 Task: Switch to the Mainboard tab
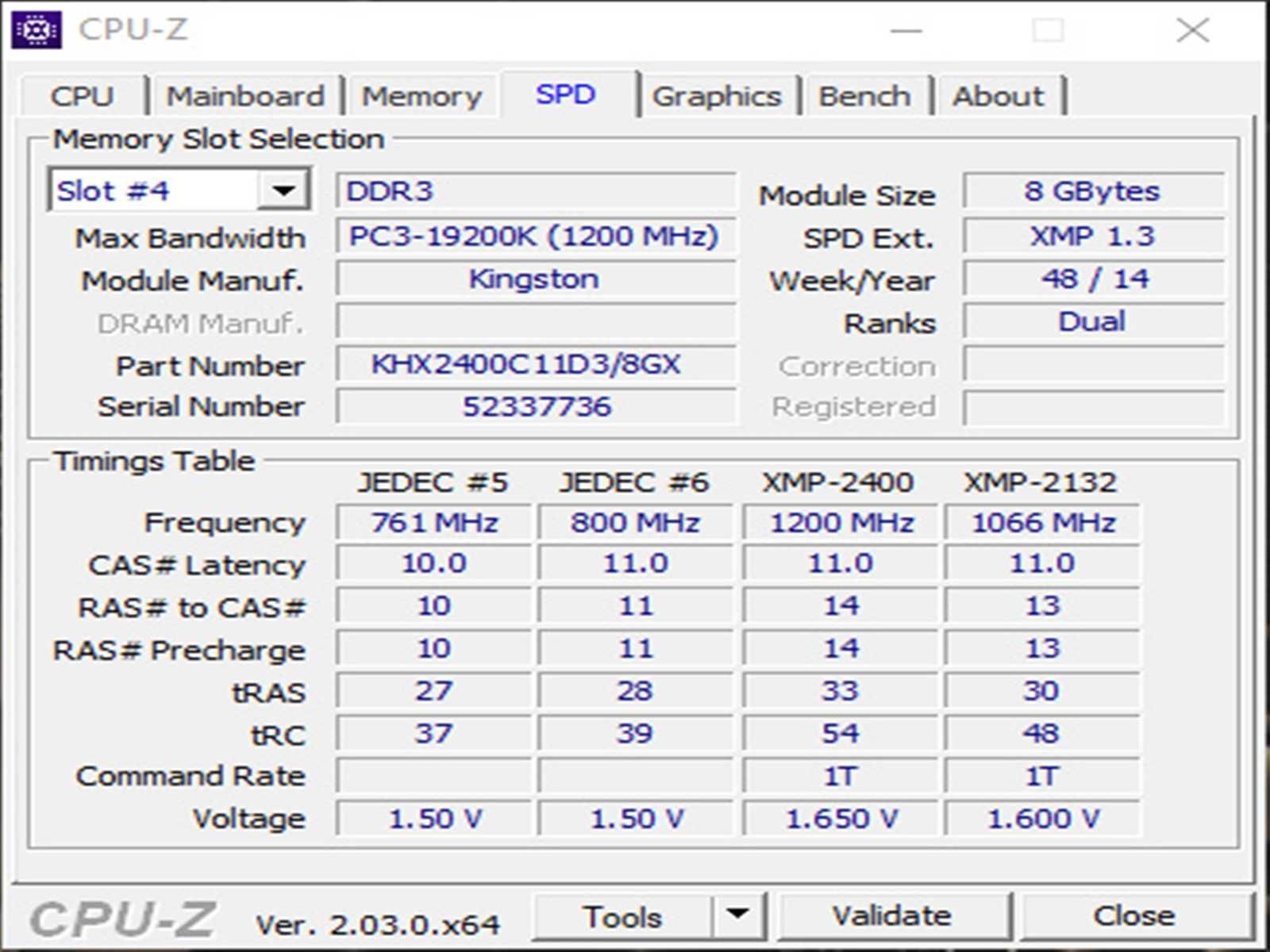245,96
